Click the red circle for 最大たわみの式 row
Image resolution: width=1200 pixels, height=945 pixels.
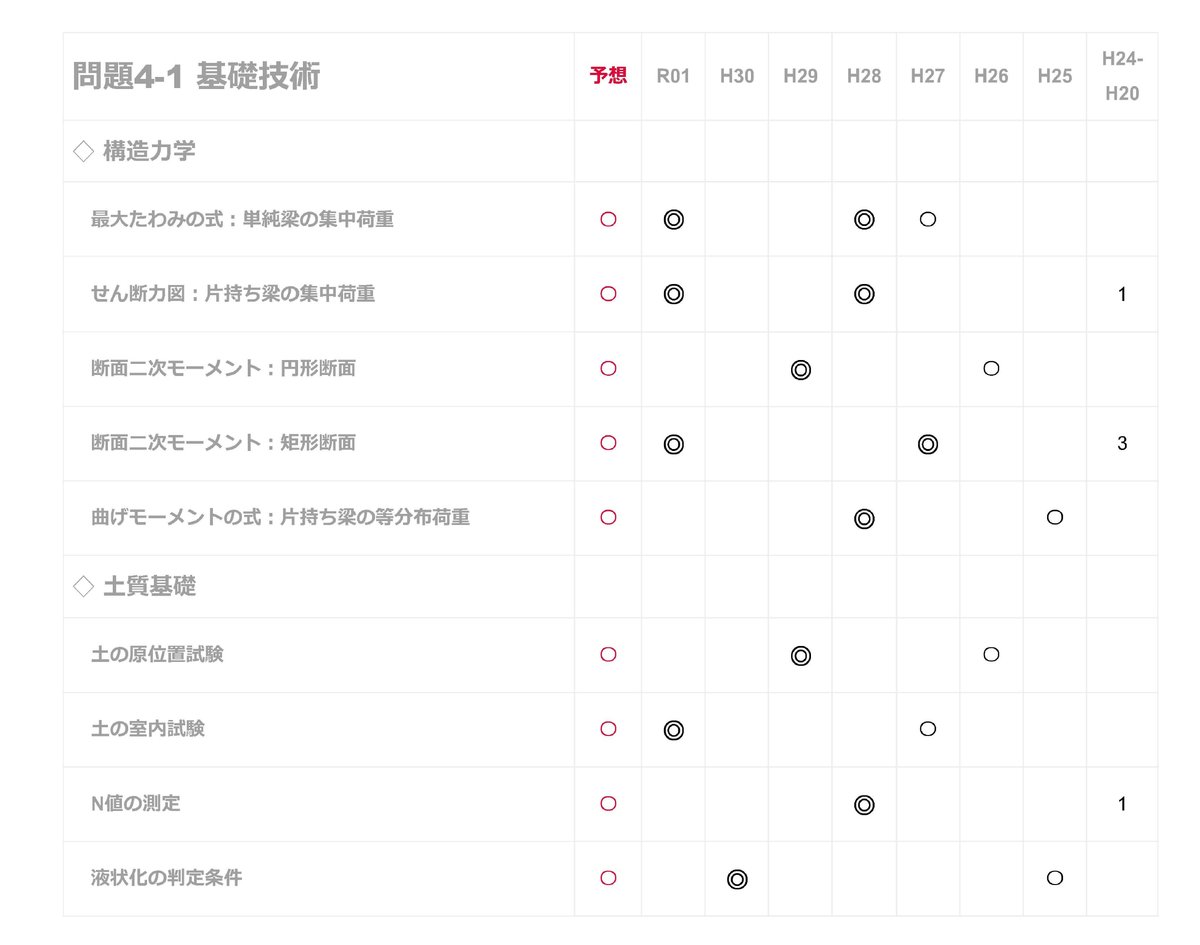pos(608,220)
